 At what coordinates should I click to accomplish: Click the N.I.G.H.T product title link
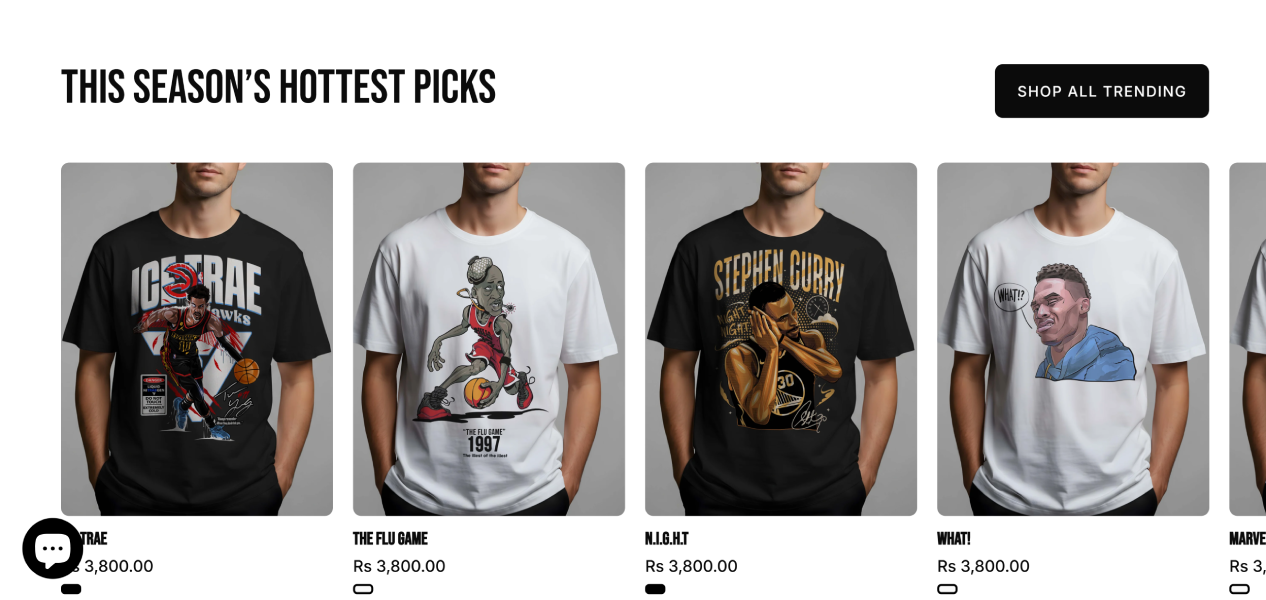666,538
